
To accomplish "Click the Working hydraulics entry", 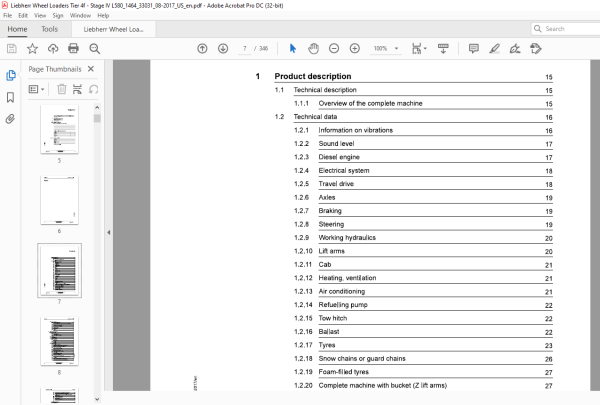I will [x=347, y=238].
